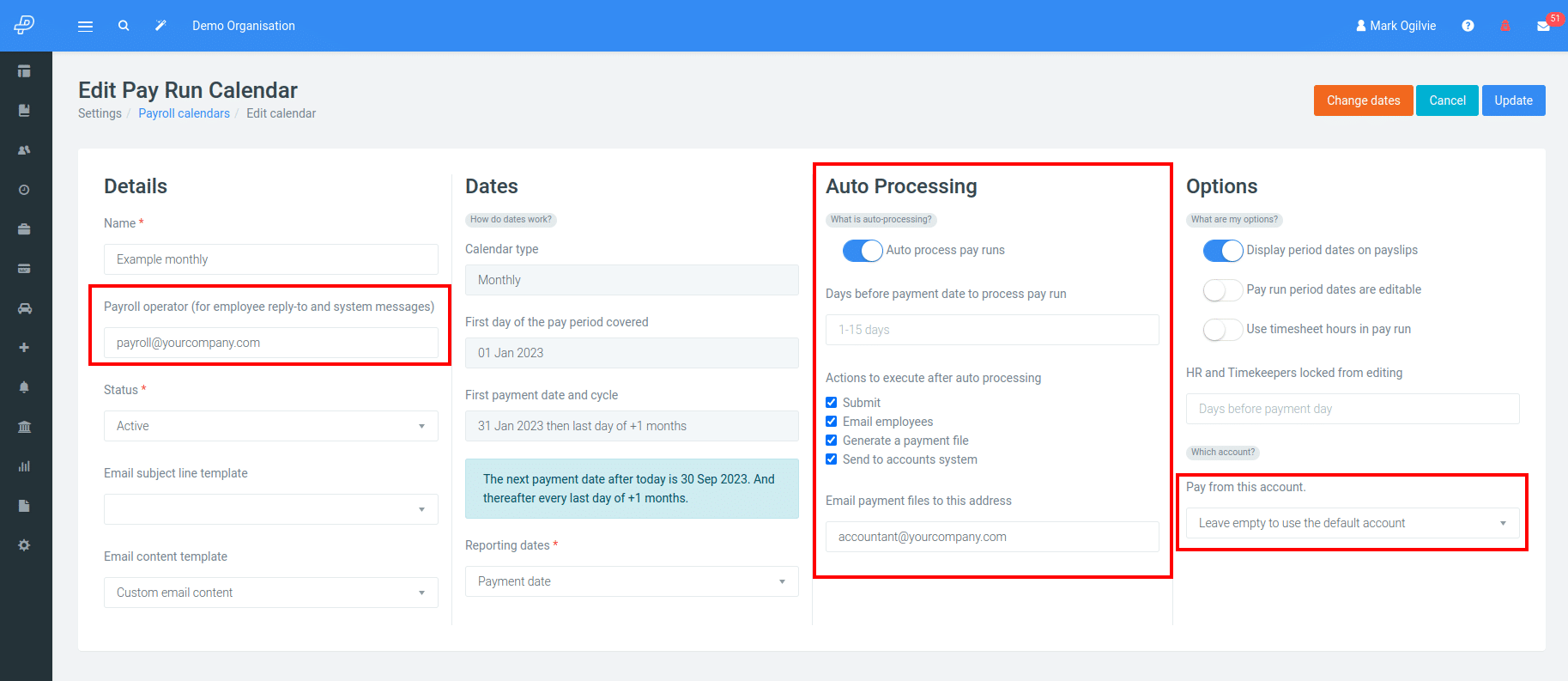Open the Reporting dates dropdown
The image size is (1568, 681).
(631, 581)
